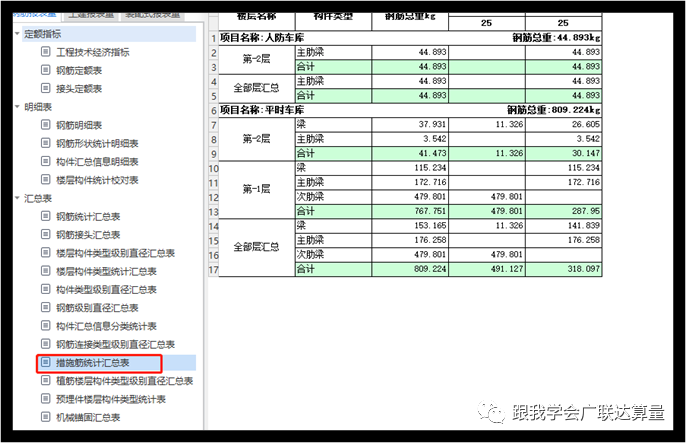686x443 pixels.
Task: Select the 钢筋明细表 report icon
Action: pyautogui.click(x=46, y=125)
